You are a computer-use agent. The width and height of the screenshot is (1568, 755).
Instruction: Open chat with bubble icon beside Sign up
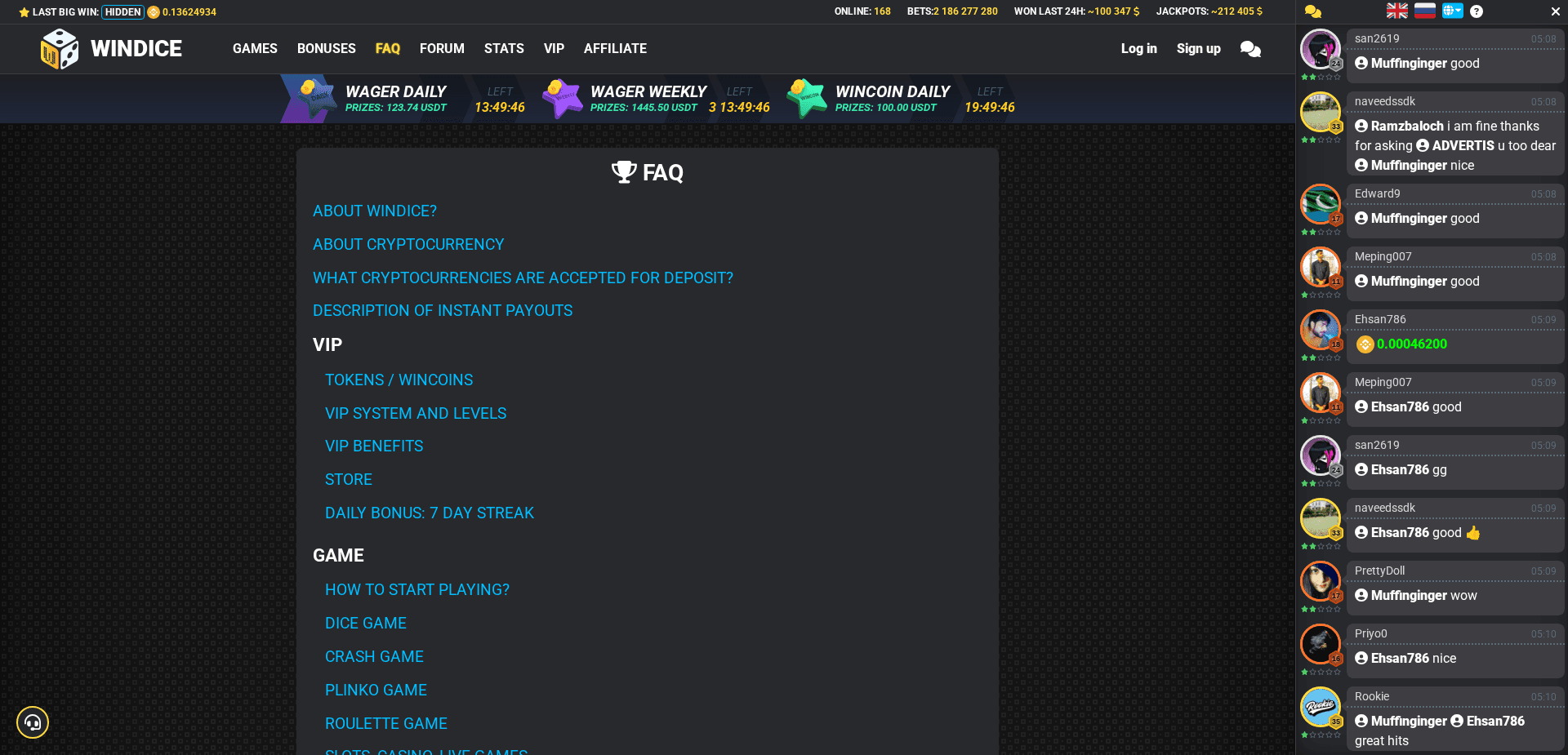(1250, 49)
